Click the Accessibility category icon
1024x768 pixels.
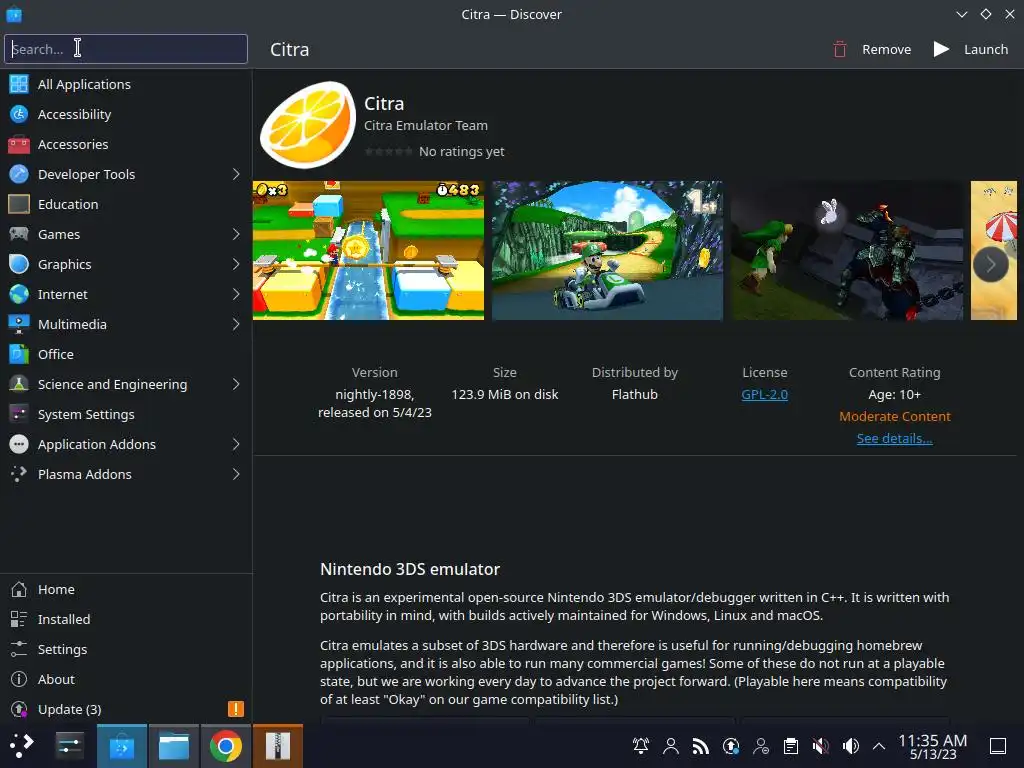pos(19,114)
